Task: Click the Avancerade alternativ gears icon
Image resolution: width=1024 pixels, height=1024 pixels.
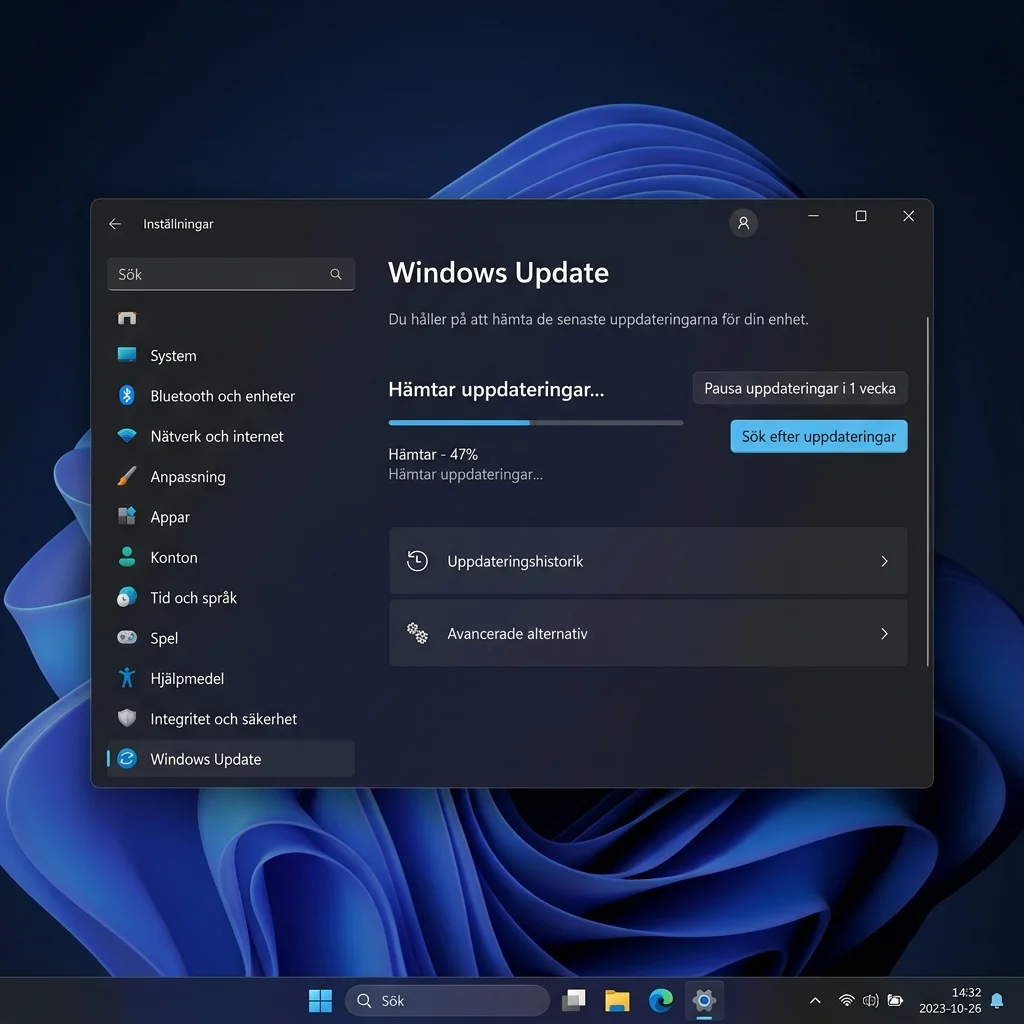Action: [417, 633]
